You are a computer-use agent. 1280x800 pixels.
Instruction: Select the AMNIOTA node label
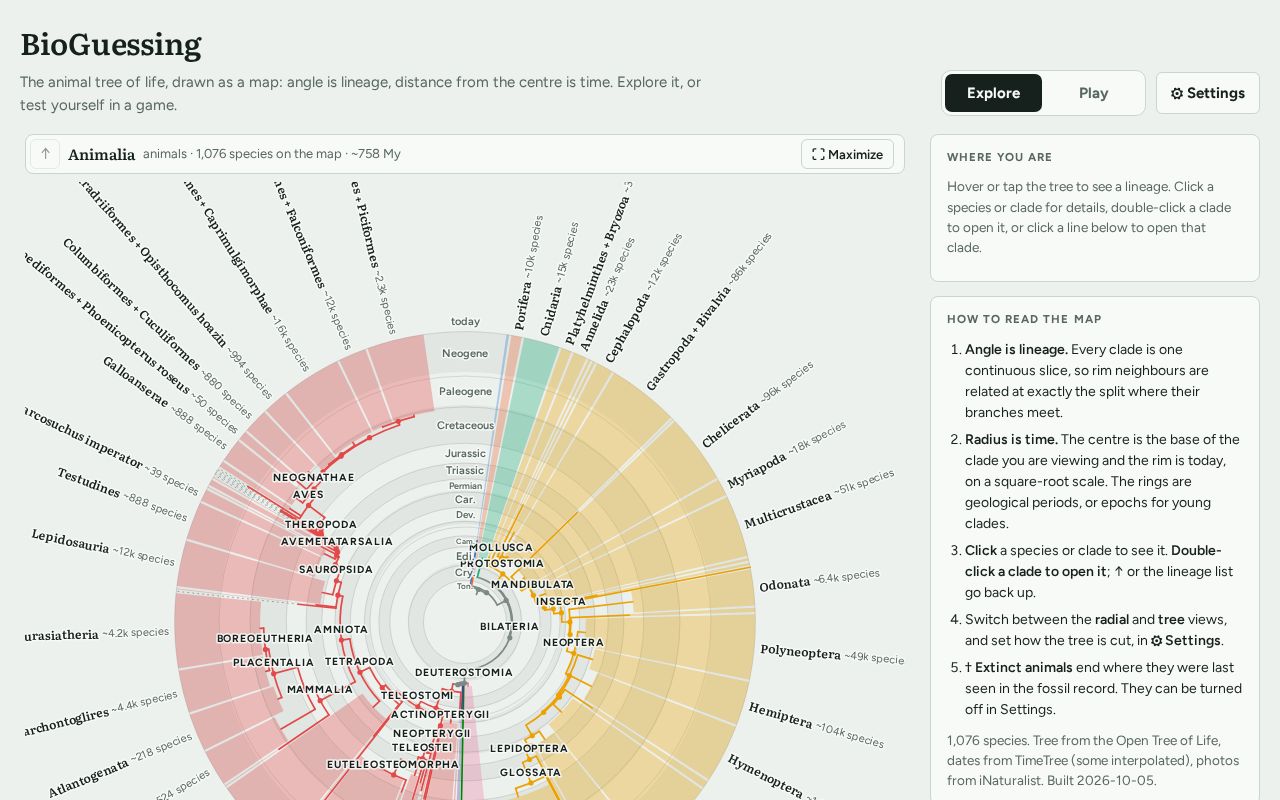(x=341, y=630)
